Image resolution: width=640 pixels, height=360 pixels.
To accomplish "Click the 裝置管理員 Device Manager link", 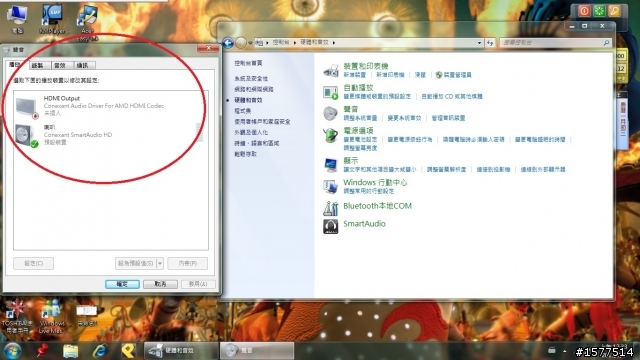I will tap(457, 75).
